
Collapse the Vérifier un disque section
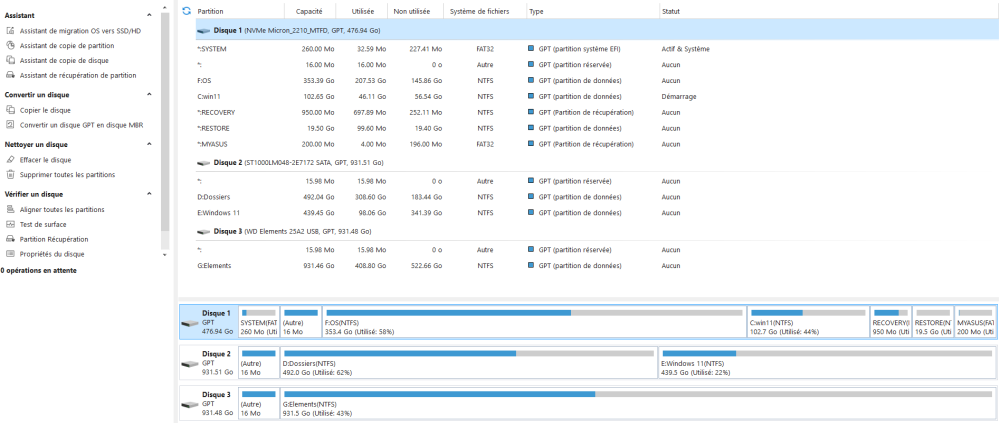150,194
